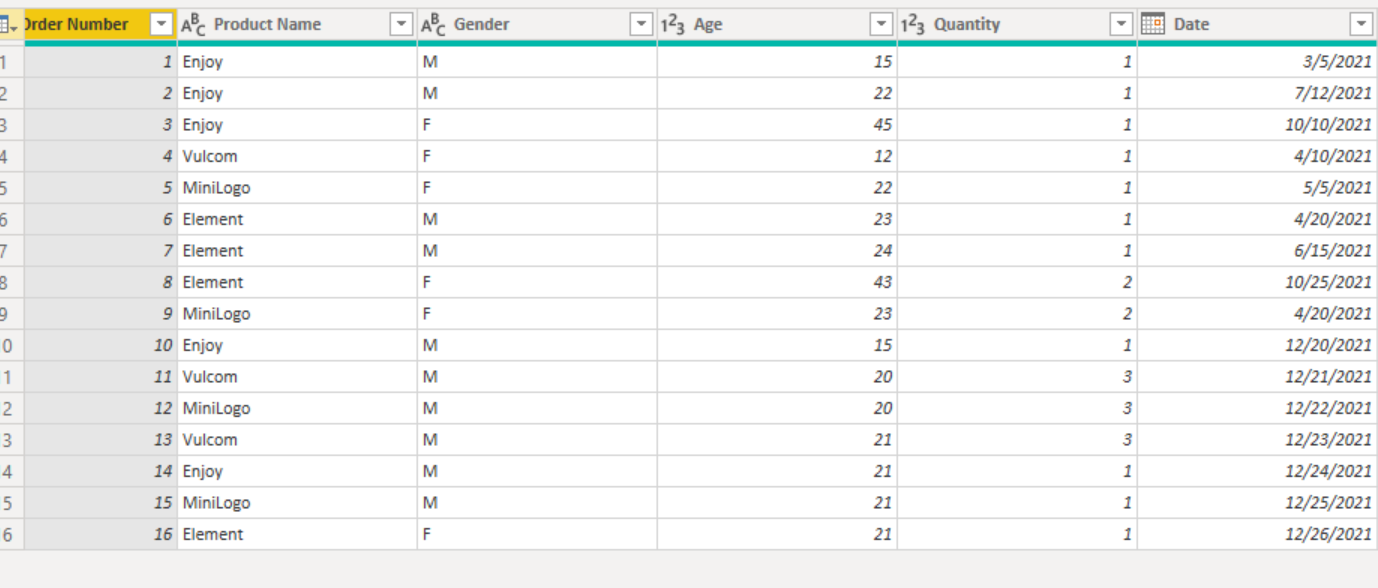Click the Quantity cell for order 11

tap(1017, 377)
